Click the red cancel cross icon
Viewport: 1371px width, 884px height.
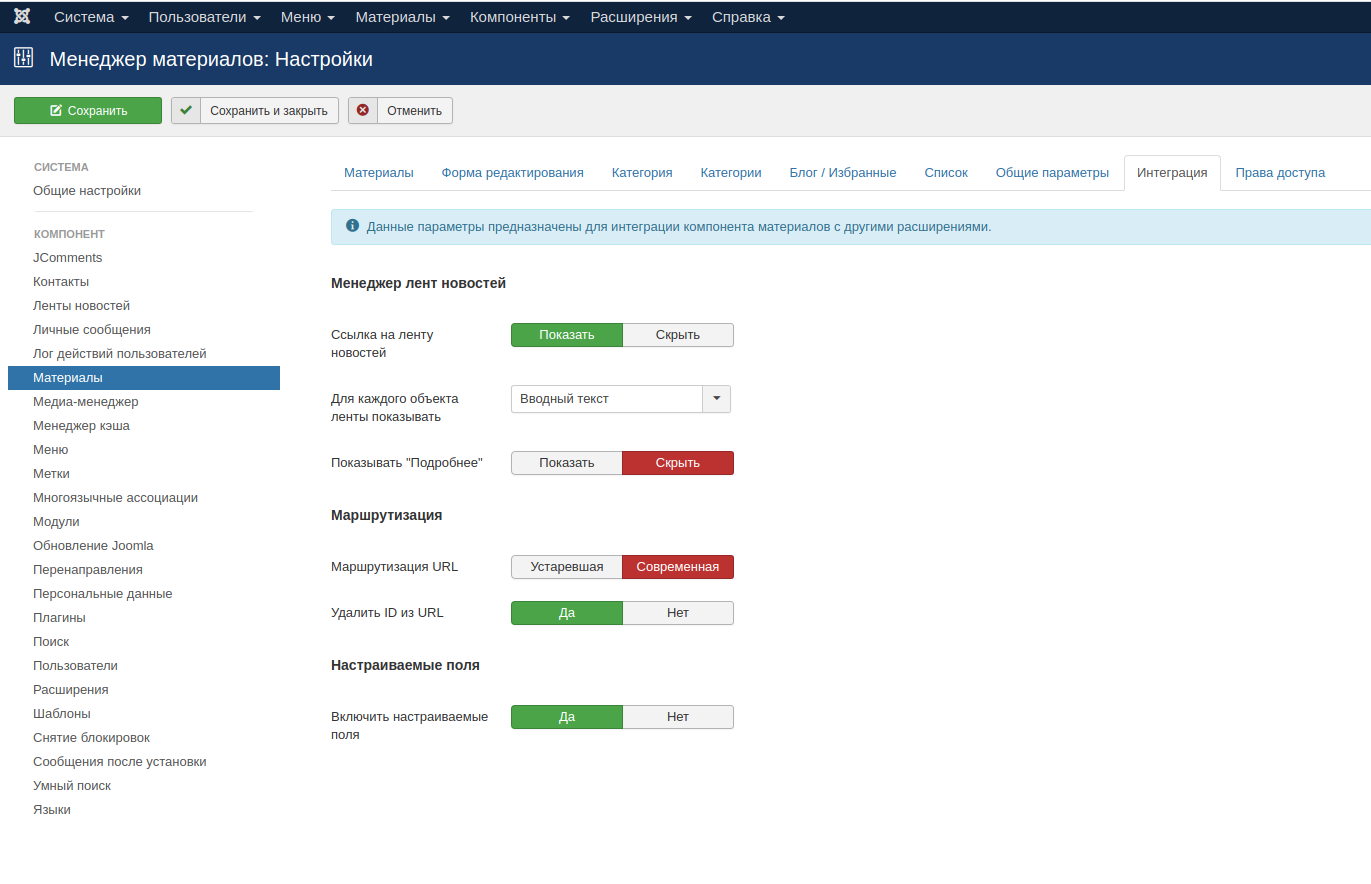click(x=363, y=110)
